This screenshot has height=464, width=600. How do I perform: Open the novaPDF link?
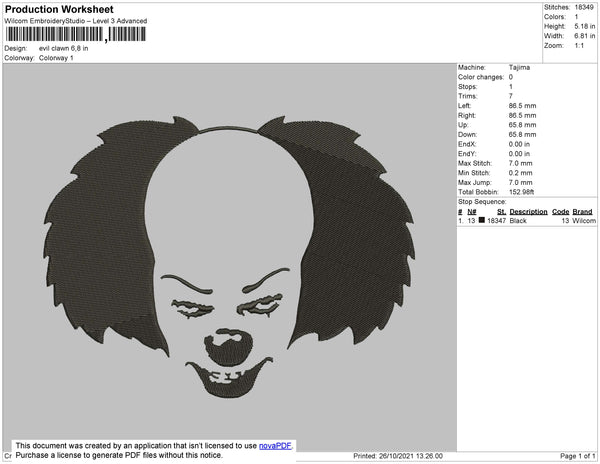point(275,446)
